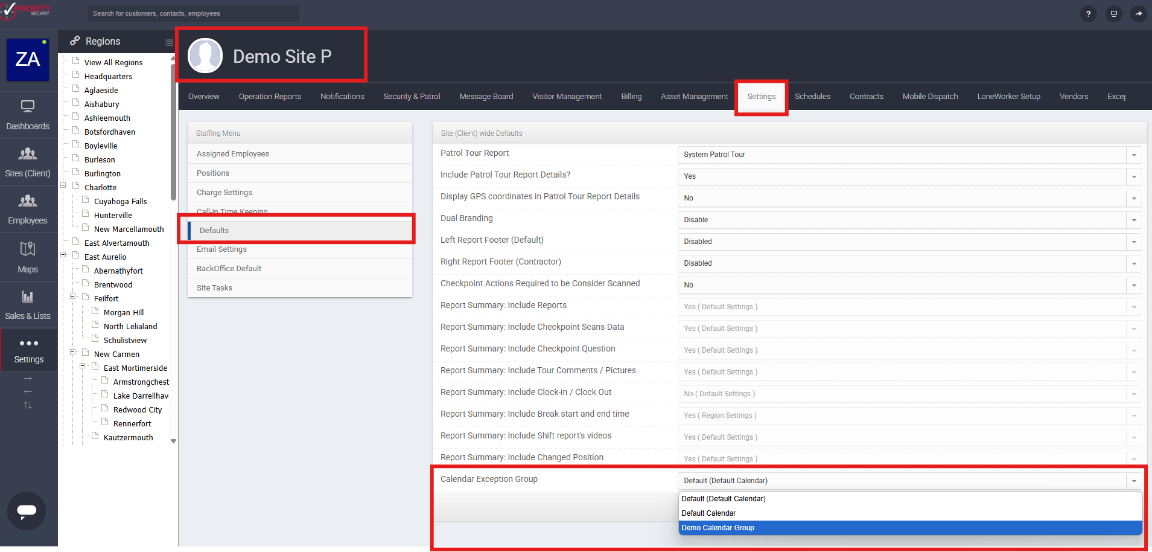Switch to the Overview tab

coord(204,96)
